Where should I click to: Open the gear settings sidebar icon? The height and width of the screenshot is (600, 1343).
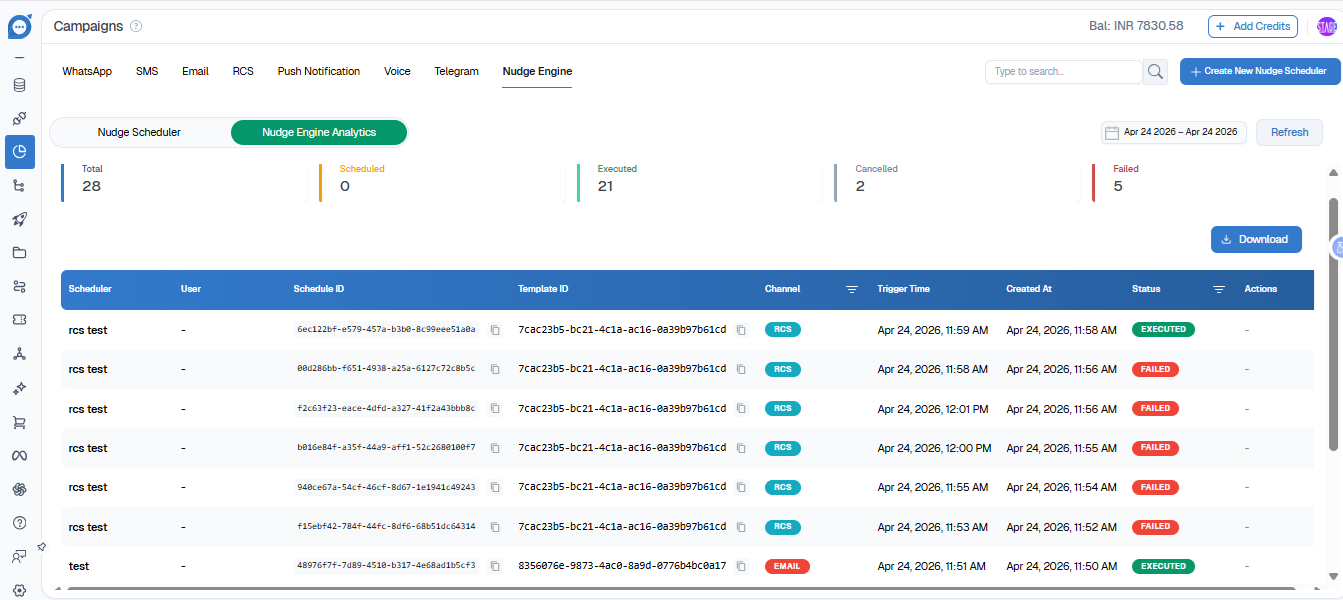[x=19, y=590]
